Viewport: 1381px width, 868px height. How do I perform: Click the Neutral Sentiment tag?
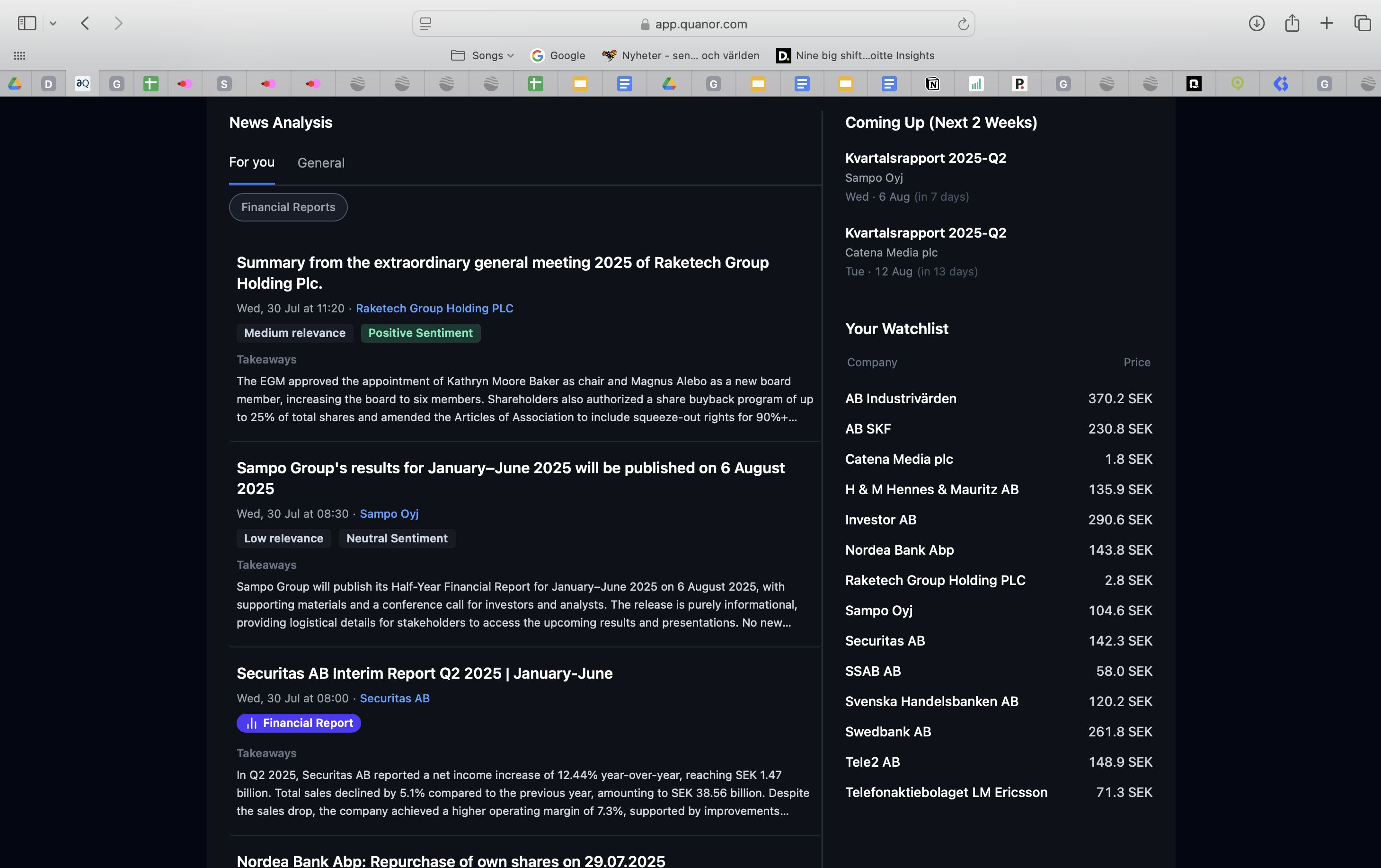[397, 538]
